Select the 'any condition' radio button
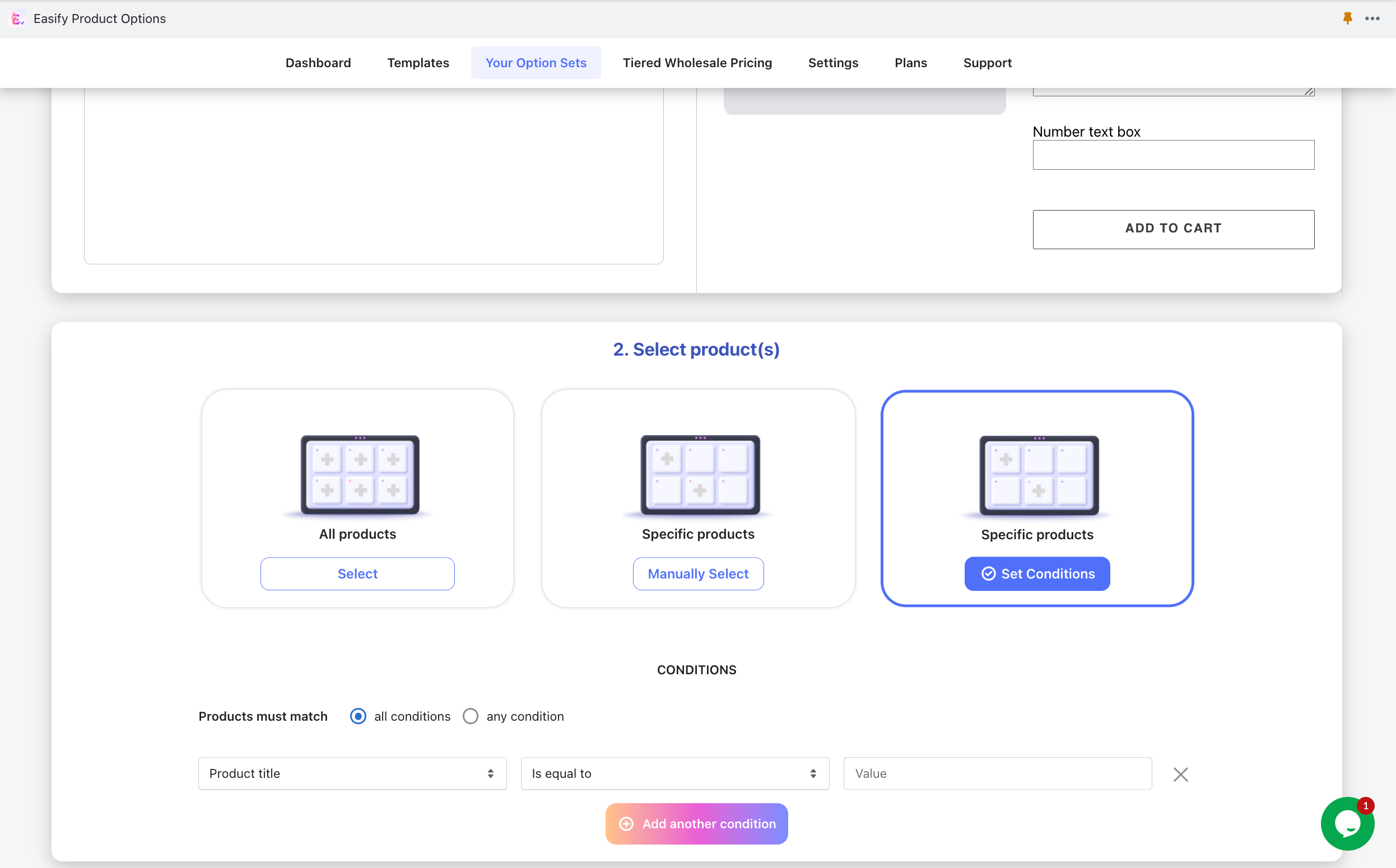1396x868 pixels. (x=471, y=716)
